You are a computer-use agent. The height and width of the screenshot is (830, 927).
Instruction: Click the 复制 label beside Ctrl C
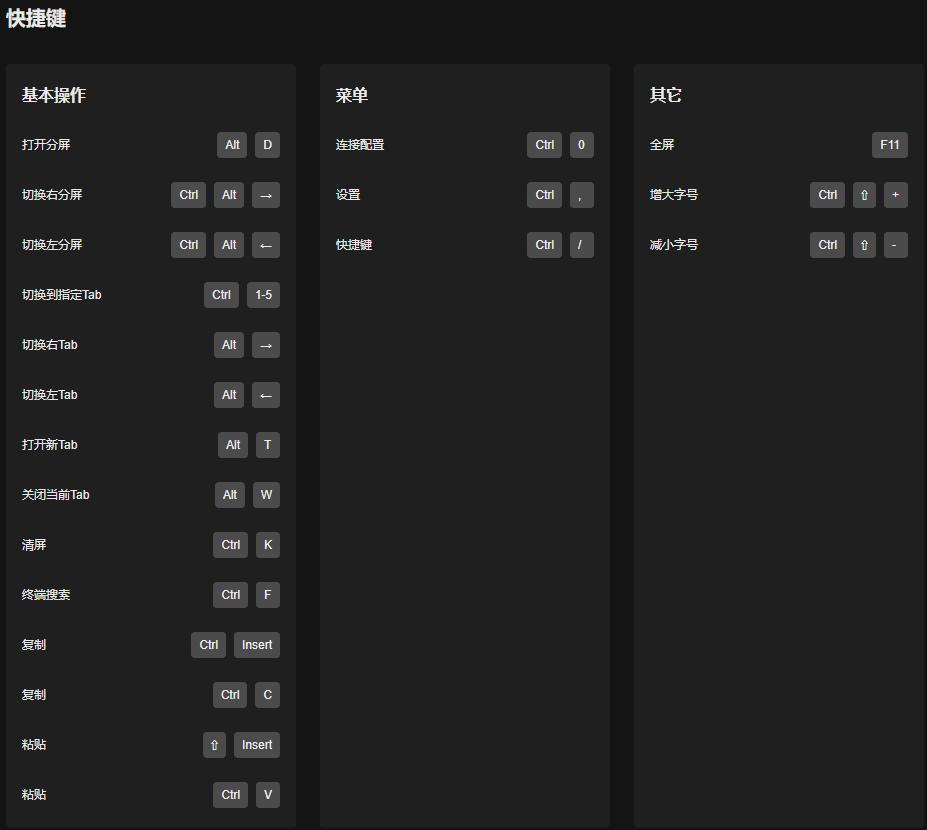(34, 695)
